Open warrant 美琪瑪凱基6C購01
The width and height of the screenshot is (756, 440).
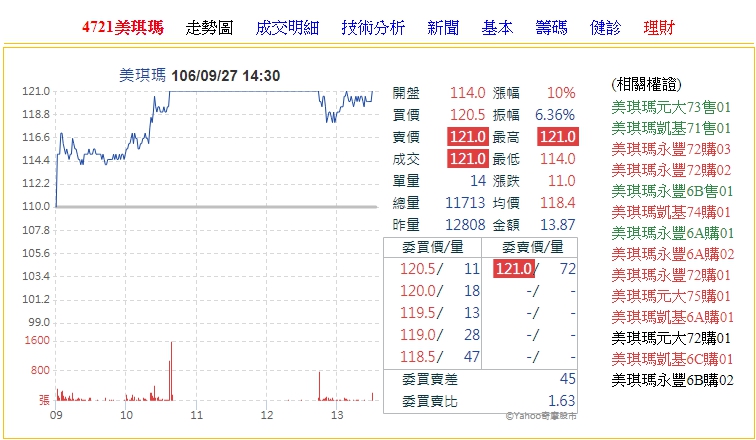[672, 359]
